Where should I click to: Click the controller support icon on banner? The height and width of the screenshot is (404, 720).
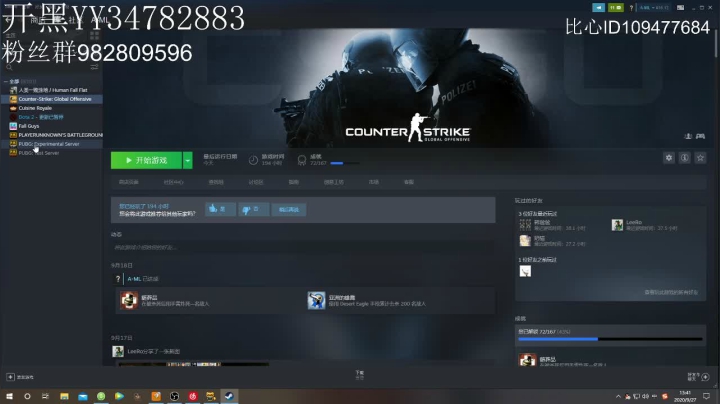700,136
